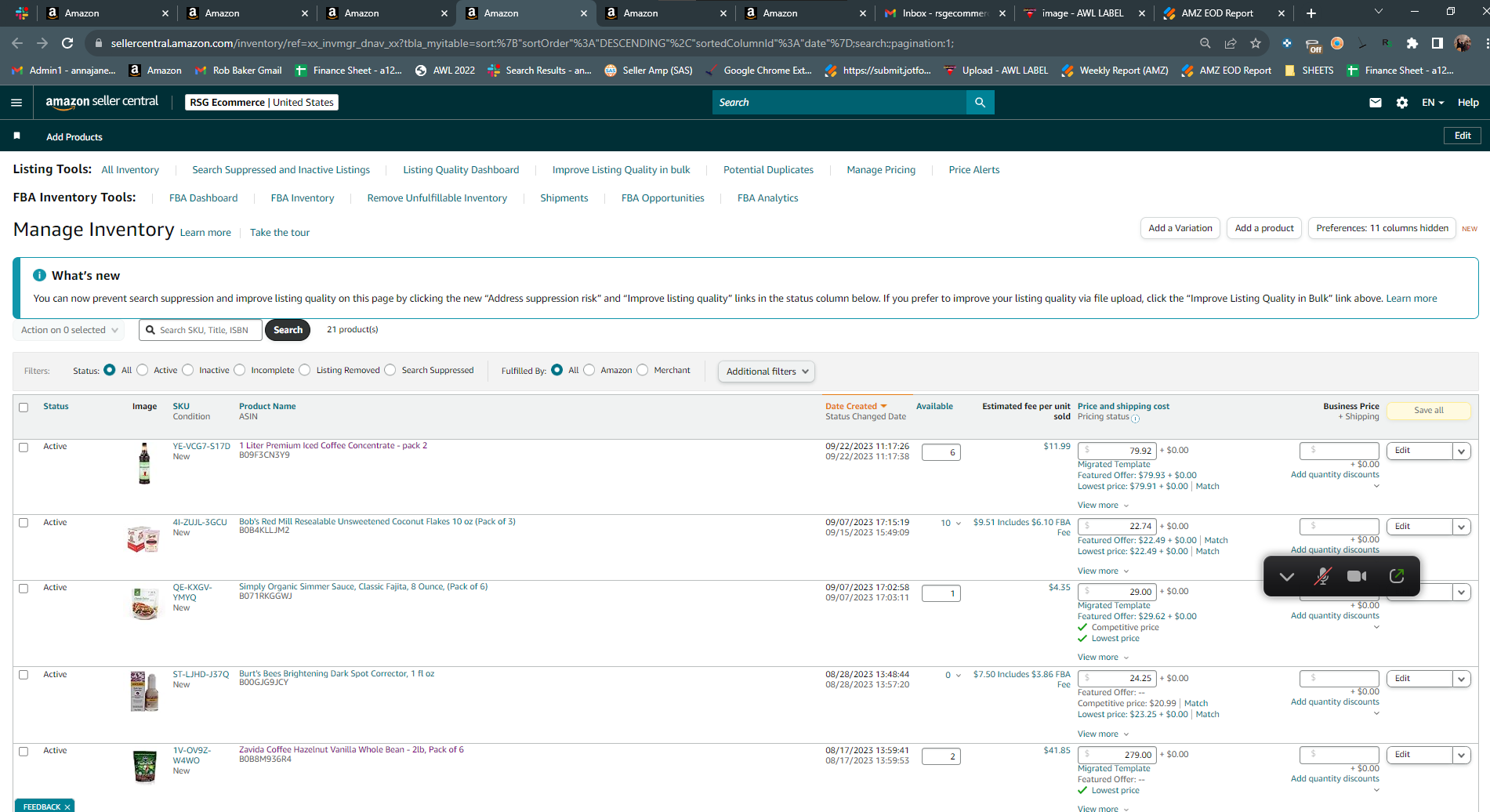Screen dimensions: 1490x812
Task: Focus the Search SKU, Title, ISBN field
Action: 201,330
